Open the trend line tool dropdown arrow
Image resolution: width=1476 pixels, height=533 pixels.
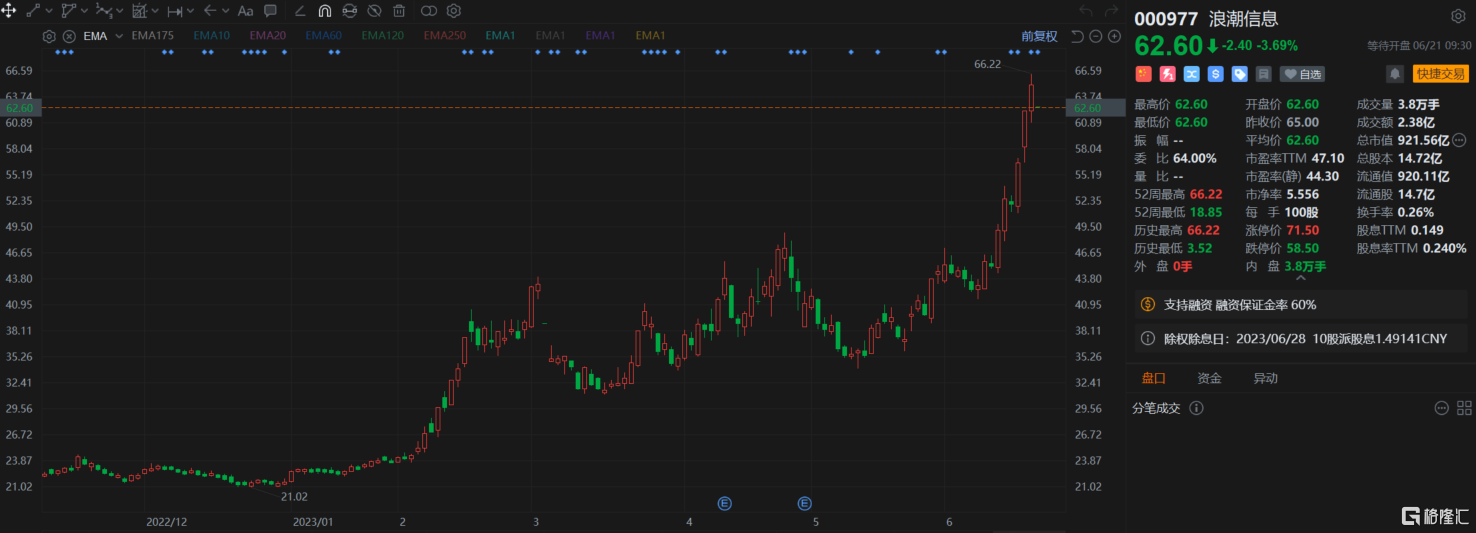point(48,11)
